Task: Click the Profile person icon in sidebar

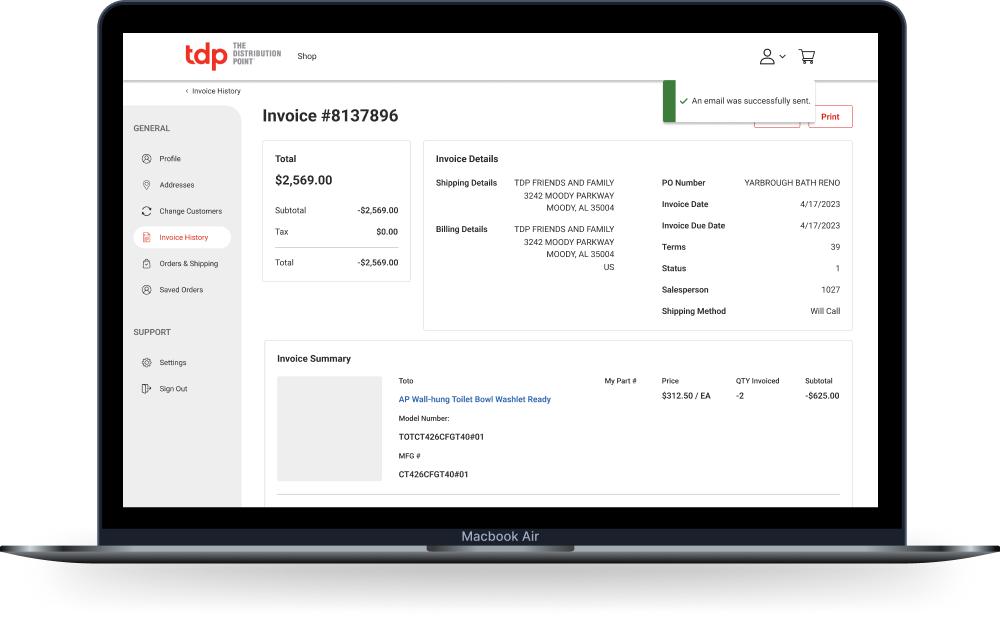Action: click(146, 159)
